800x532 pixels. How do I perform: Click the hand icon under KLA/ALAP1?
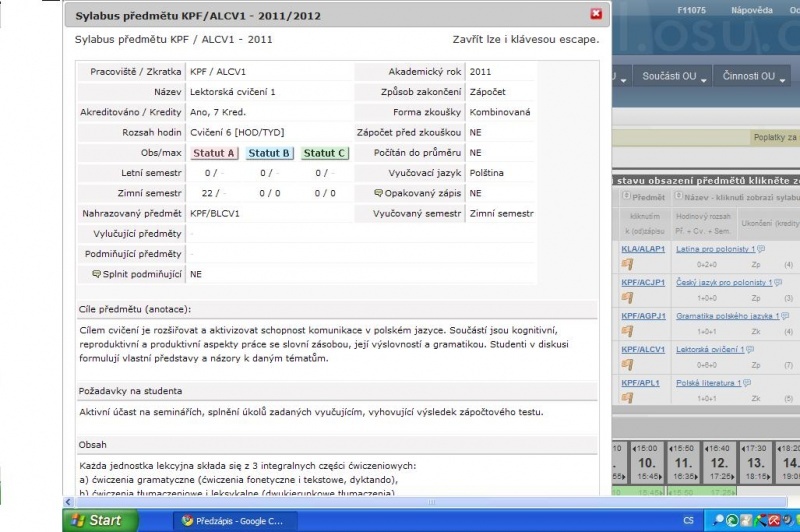pyautogui.click(x=629, y=264)
